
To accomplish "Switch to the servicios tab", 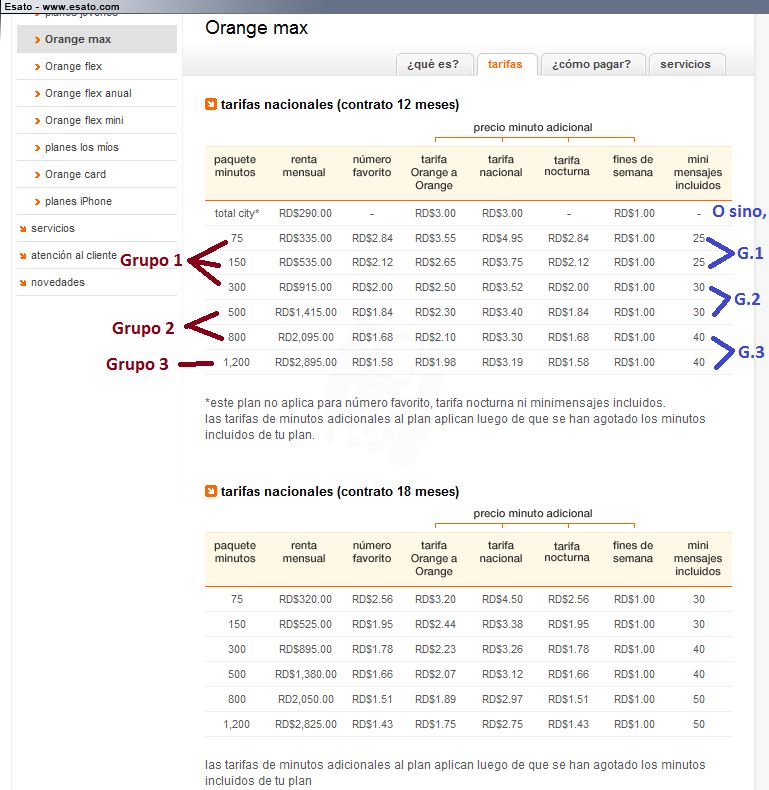I will (x=685, y=64).
